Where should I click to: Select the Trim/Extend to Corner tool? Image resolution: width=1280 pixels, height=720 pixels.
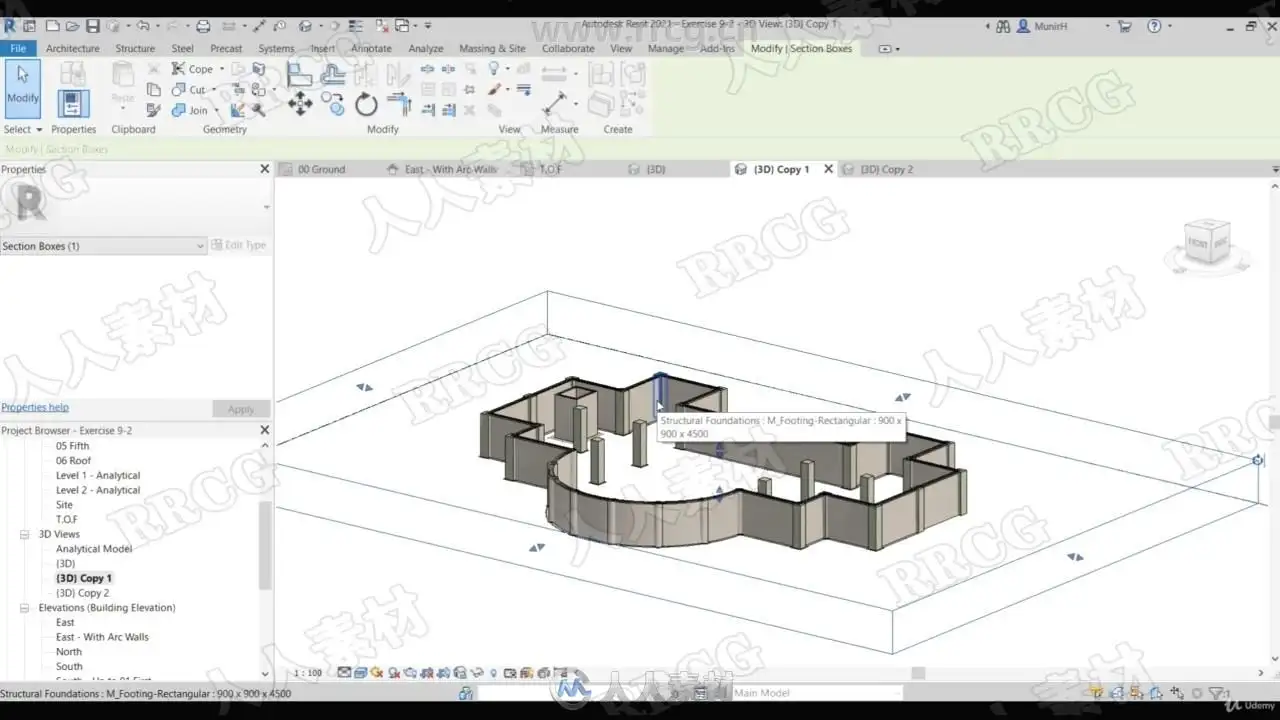click(399, 104)
